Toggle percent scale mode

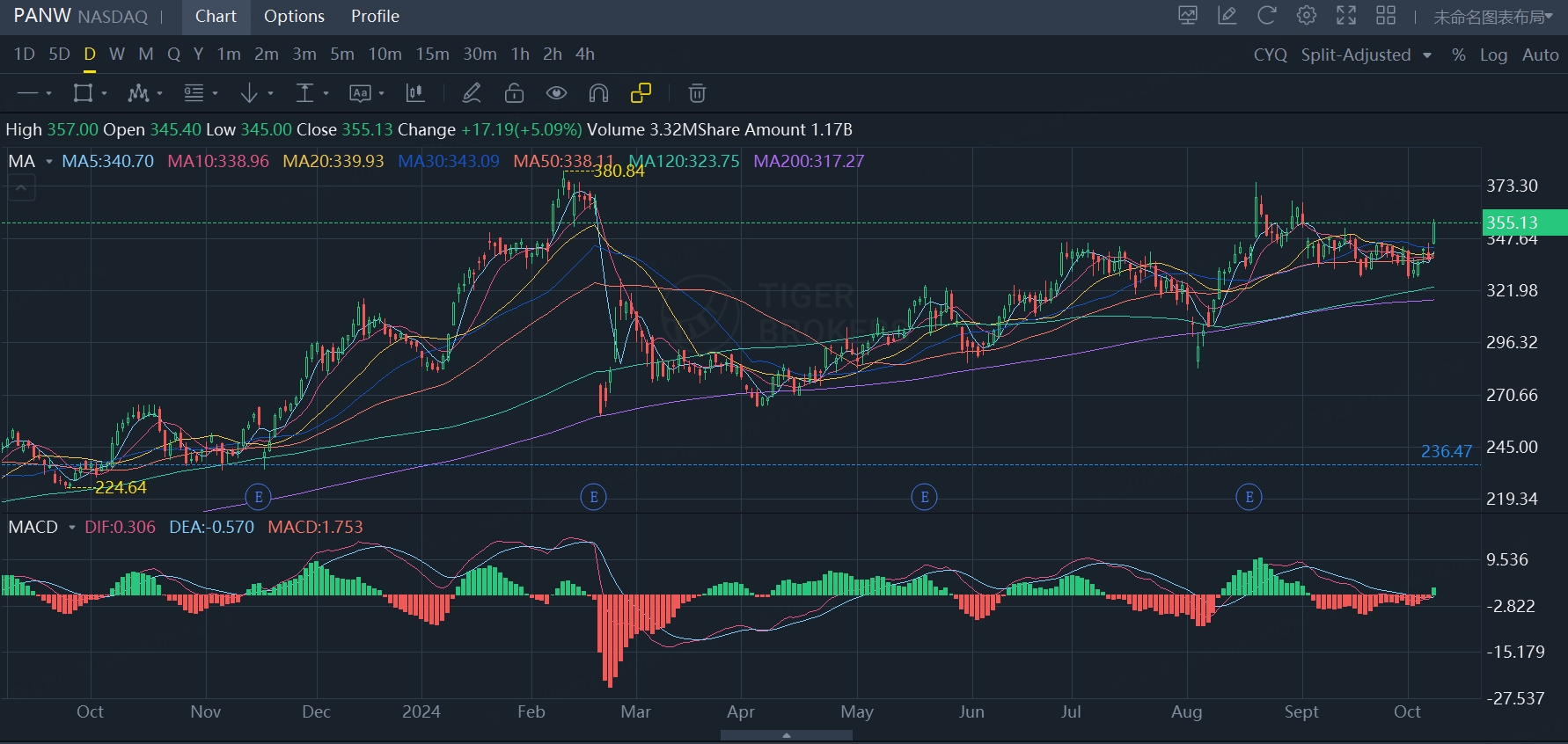pyautogui.click(x=1459, y=55)
